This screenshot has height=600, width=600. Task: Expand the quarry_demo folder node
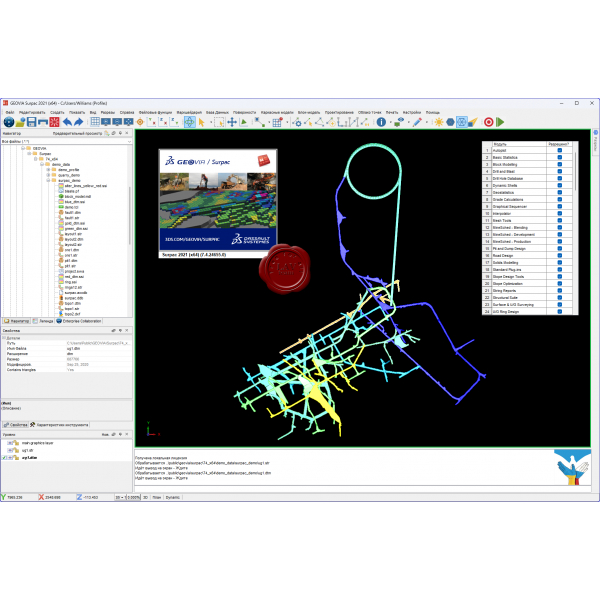click(x=48, y=175)
